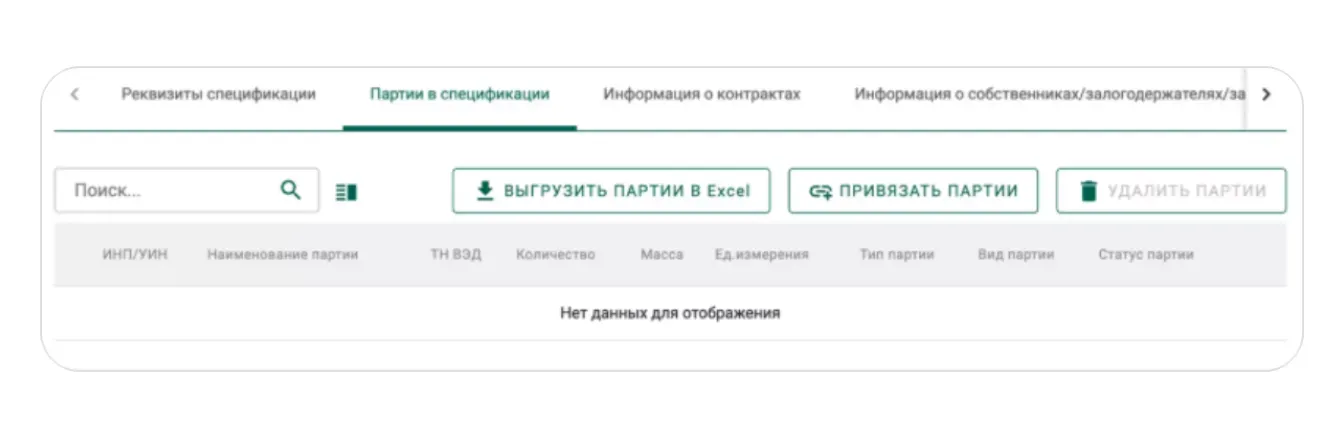Click ВЫГРУЗИТЬ ПАРТИИ В Excel button
Screen dimensions: 1344x438
click(611, 191)
